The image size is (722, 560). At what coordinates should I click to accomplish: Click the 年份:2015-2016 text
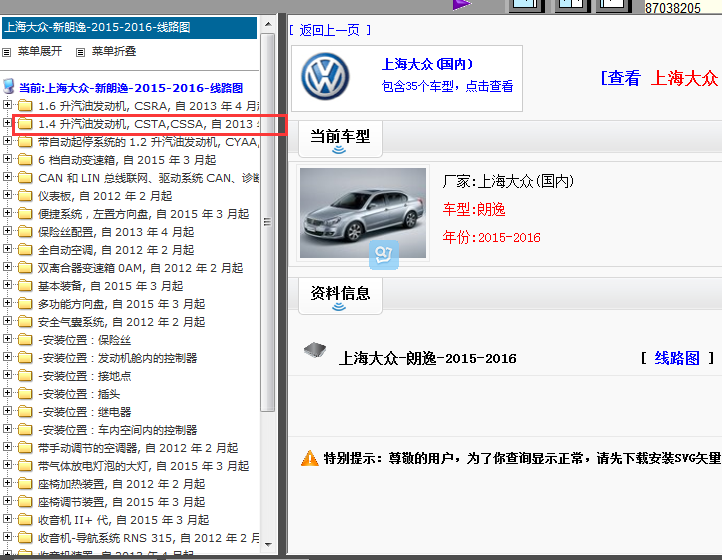point(491,237)
